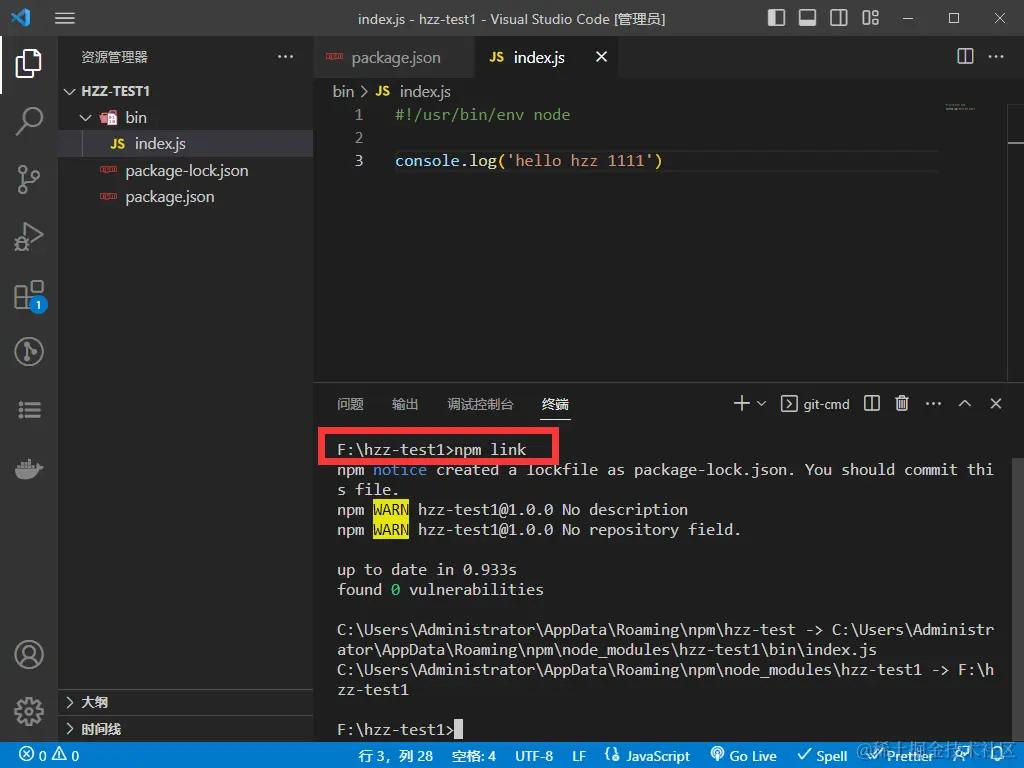Go to line via 行 3, 列 28
The image size is (1024, 768).
click(395, 756)
